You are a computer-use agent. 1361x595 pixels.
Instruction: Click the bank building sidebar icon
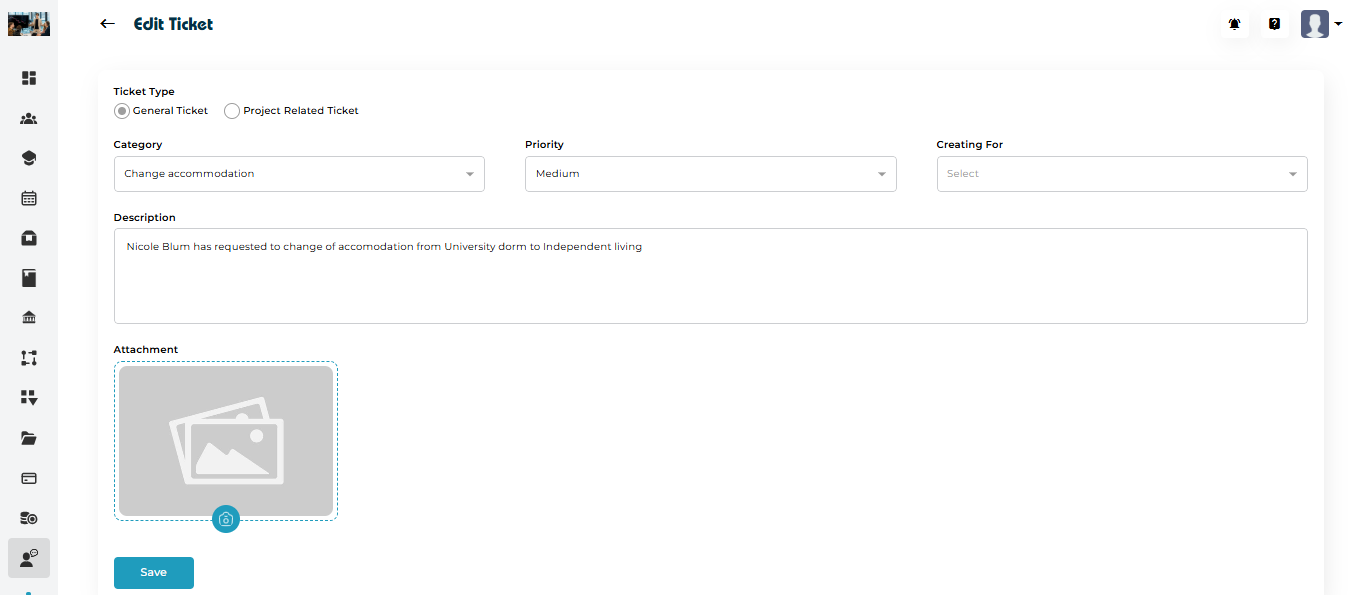coord(29,318)
